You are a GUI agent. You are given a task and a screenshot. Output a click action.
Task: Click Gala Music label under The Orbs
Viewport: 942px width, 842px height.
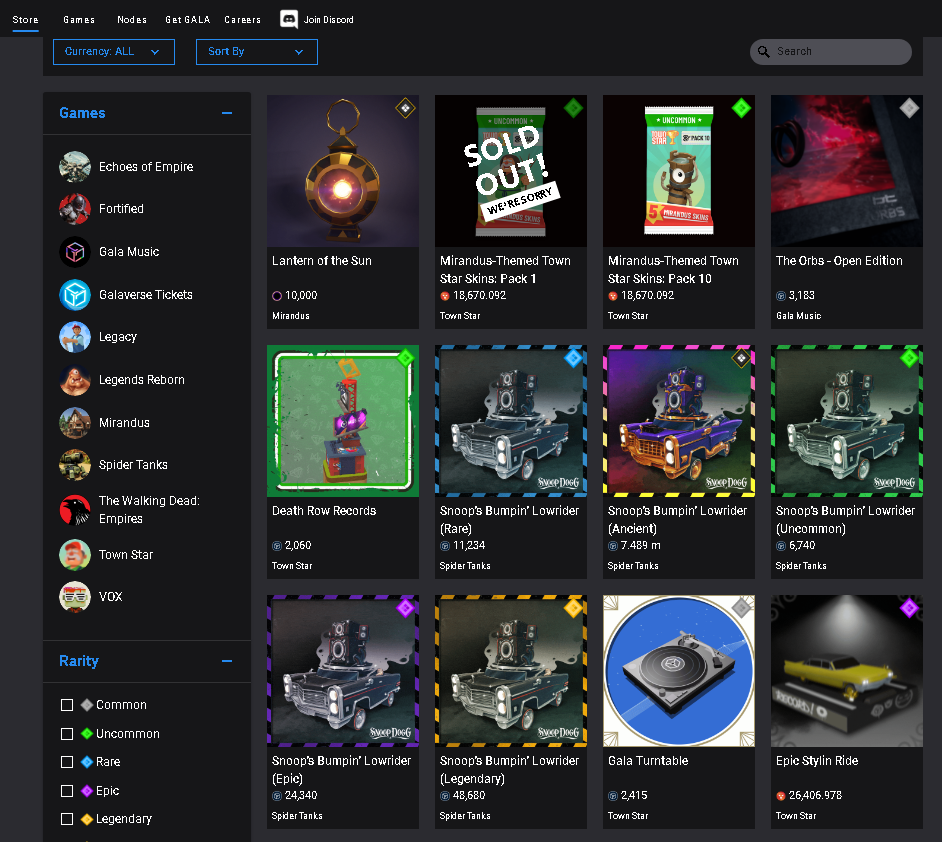[798, 316]
